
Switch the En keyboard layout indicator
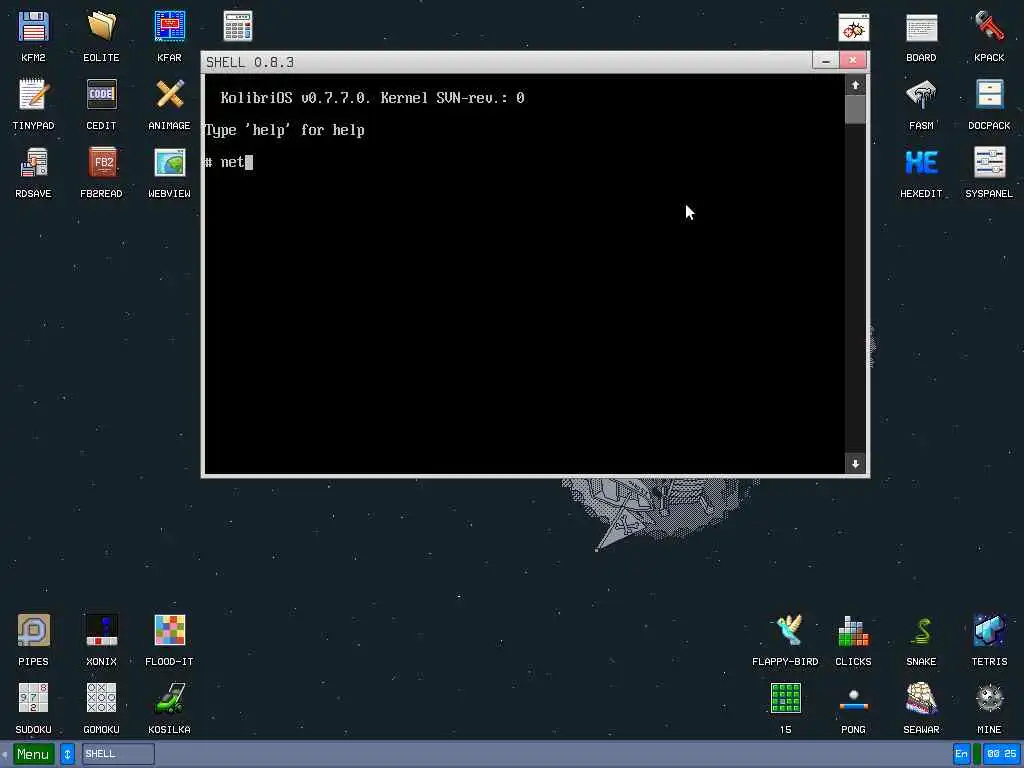961,754
